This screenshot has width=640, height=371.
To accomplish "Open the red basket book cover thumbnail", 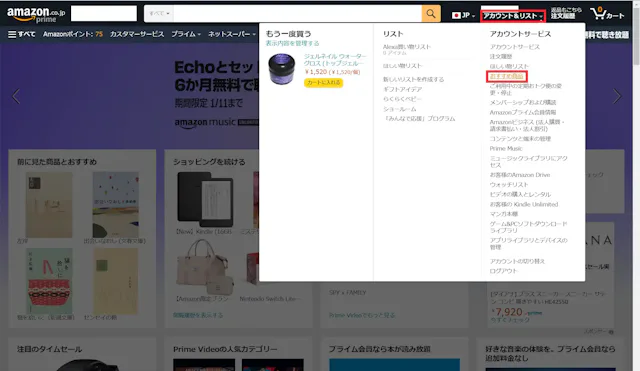I will [x=49, y=282].
